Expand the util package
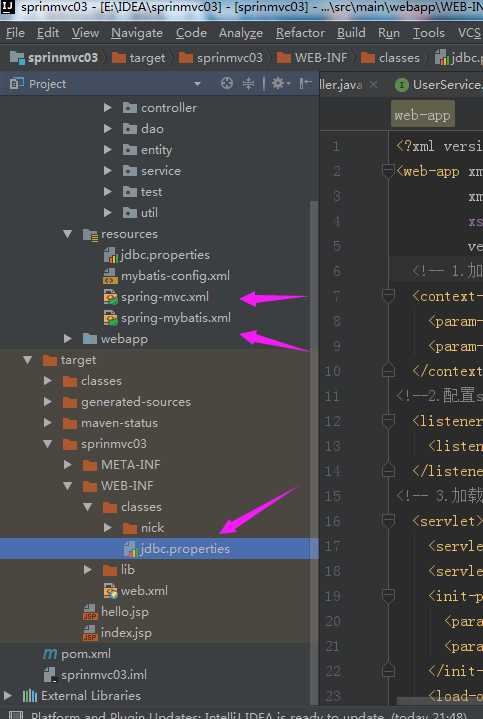 point(108,213)
